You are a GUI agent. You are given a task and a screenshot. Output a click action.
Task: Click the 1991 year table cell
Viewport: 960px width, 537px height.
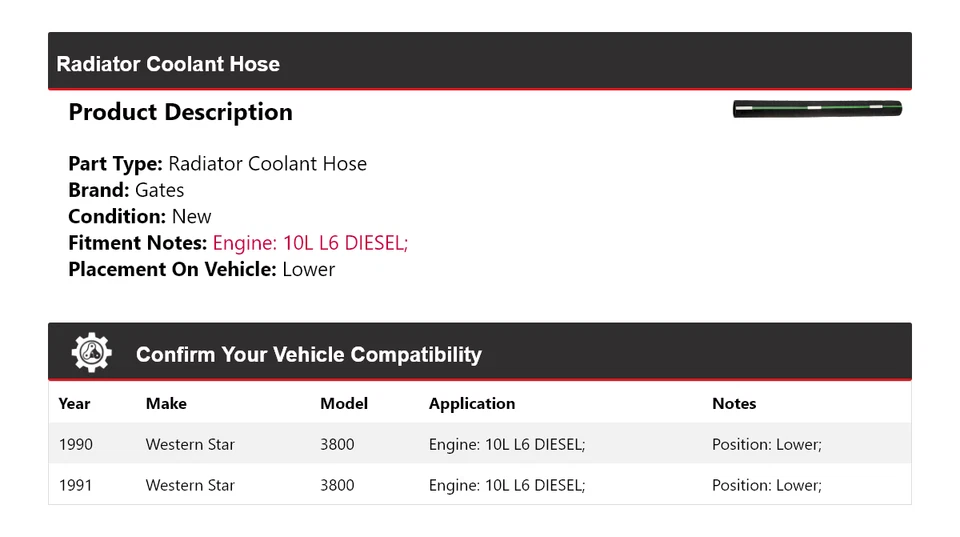tap(76, 485)
